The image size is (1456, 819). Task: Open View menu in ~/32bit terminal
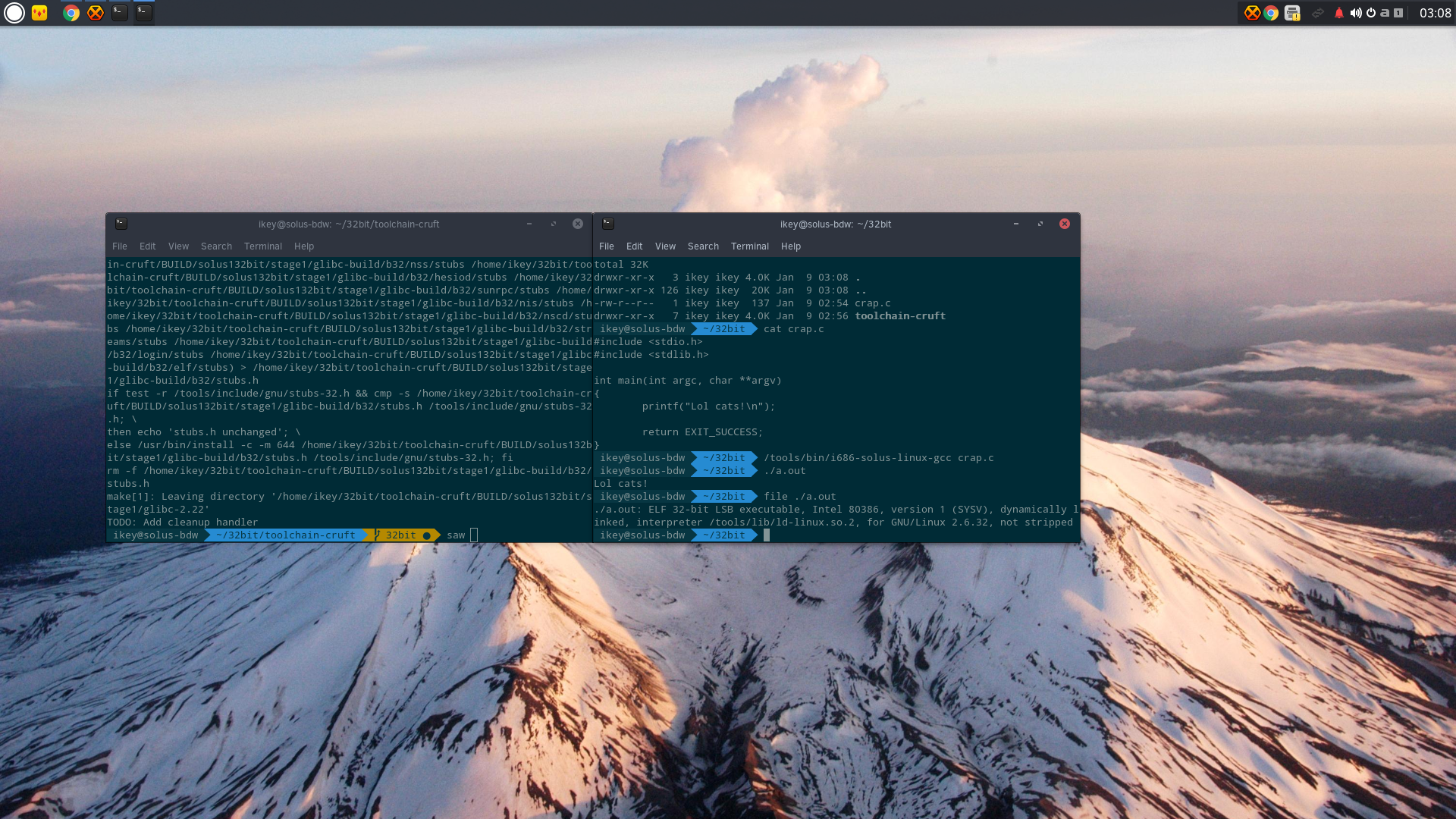pyautogui.click(x=666, y=246)
